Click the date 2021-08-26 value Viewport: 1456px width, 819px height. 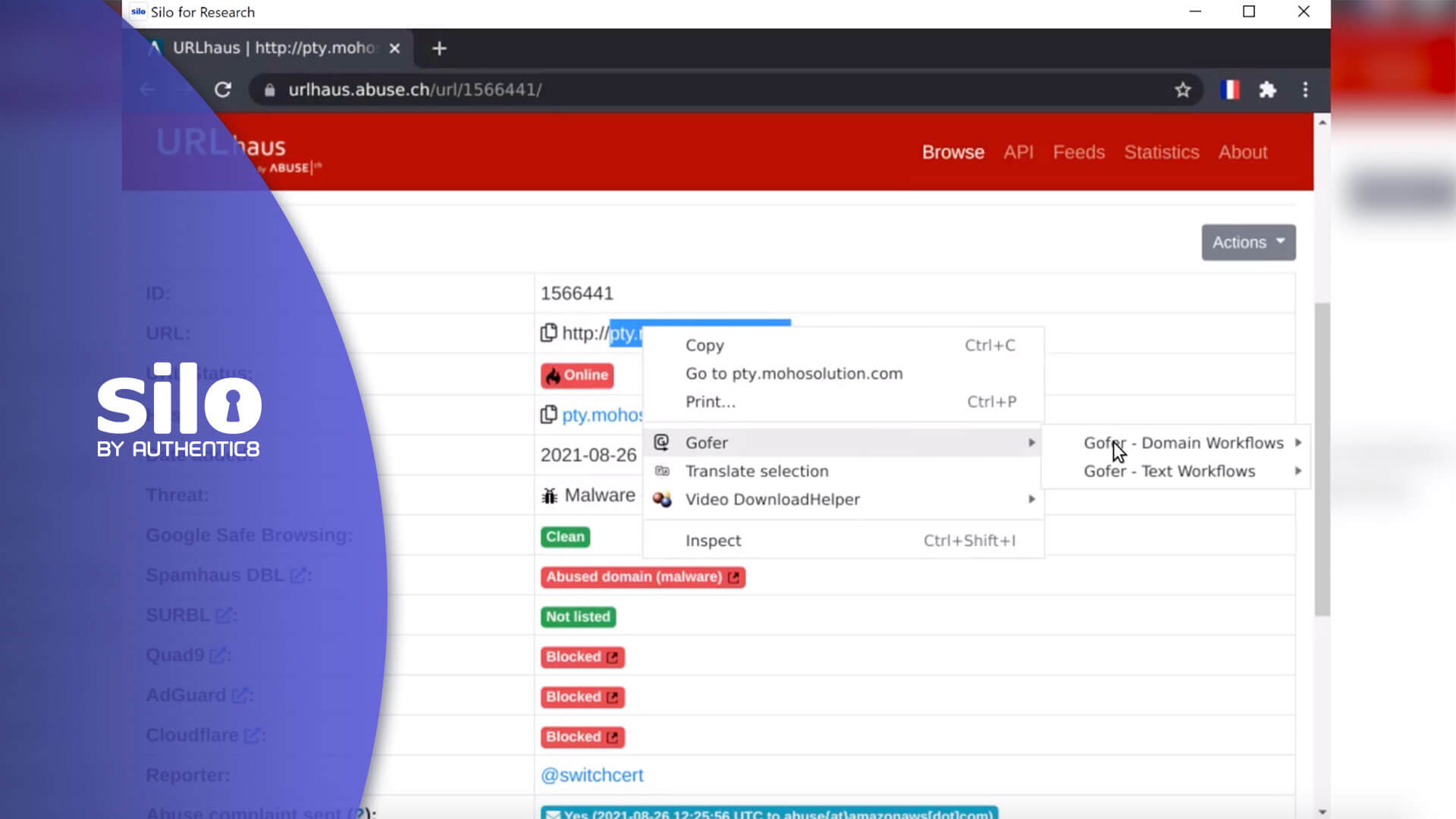click(588, 455)
